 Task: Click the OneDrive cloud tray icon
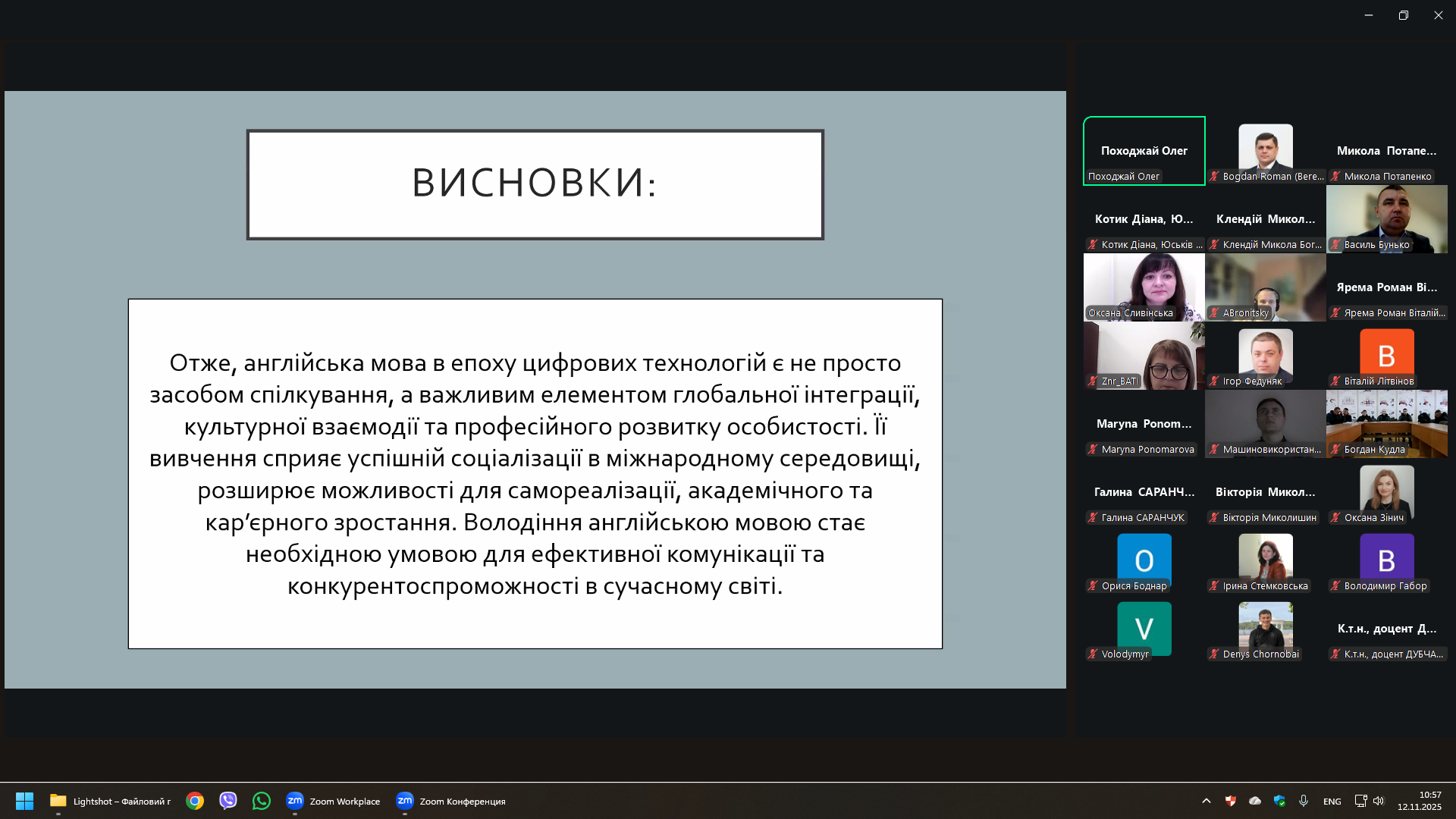coord(1255,801)
